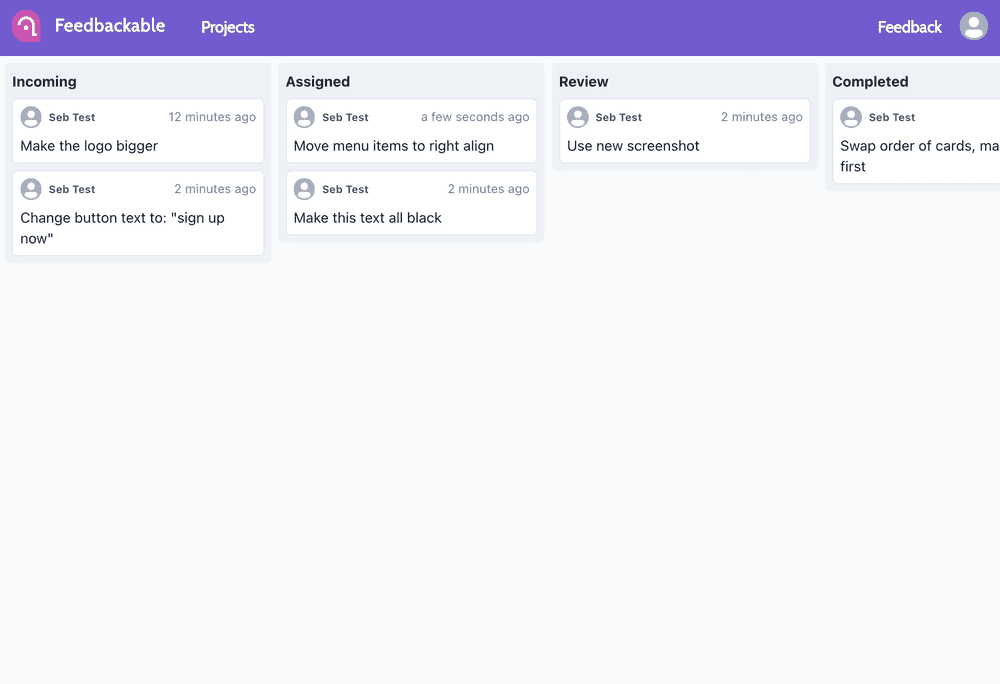This screenshot has height=684, width=1000.
Task: Open the user profile avatar menu
Action: 973,26
